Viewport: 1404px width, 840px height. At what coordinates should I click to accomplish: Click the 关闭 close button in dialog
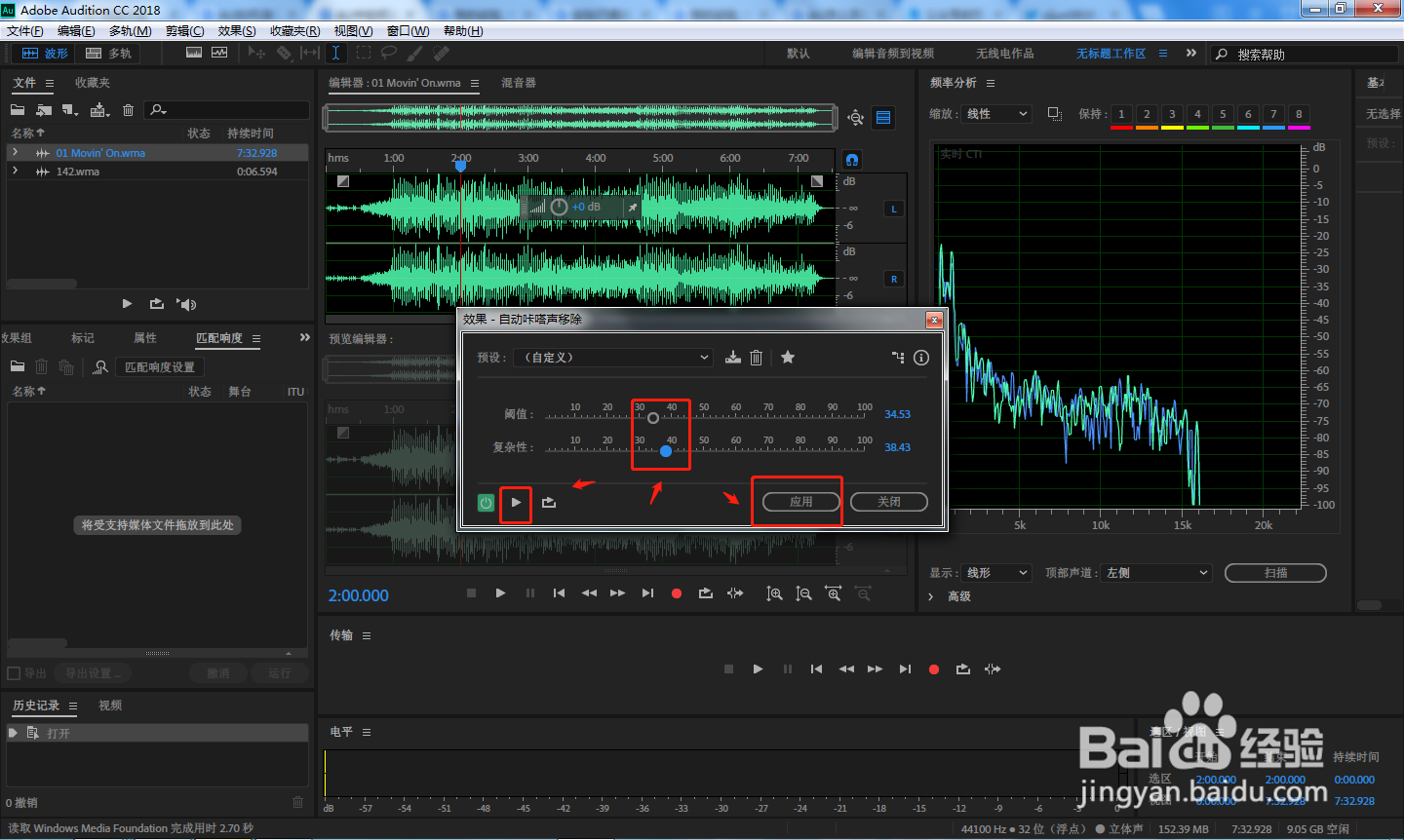click(x=889, y=502)
